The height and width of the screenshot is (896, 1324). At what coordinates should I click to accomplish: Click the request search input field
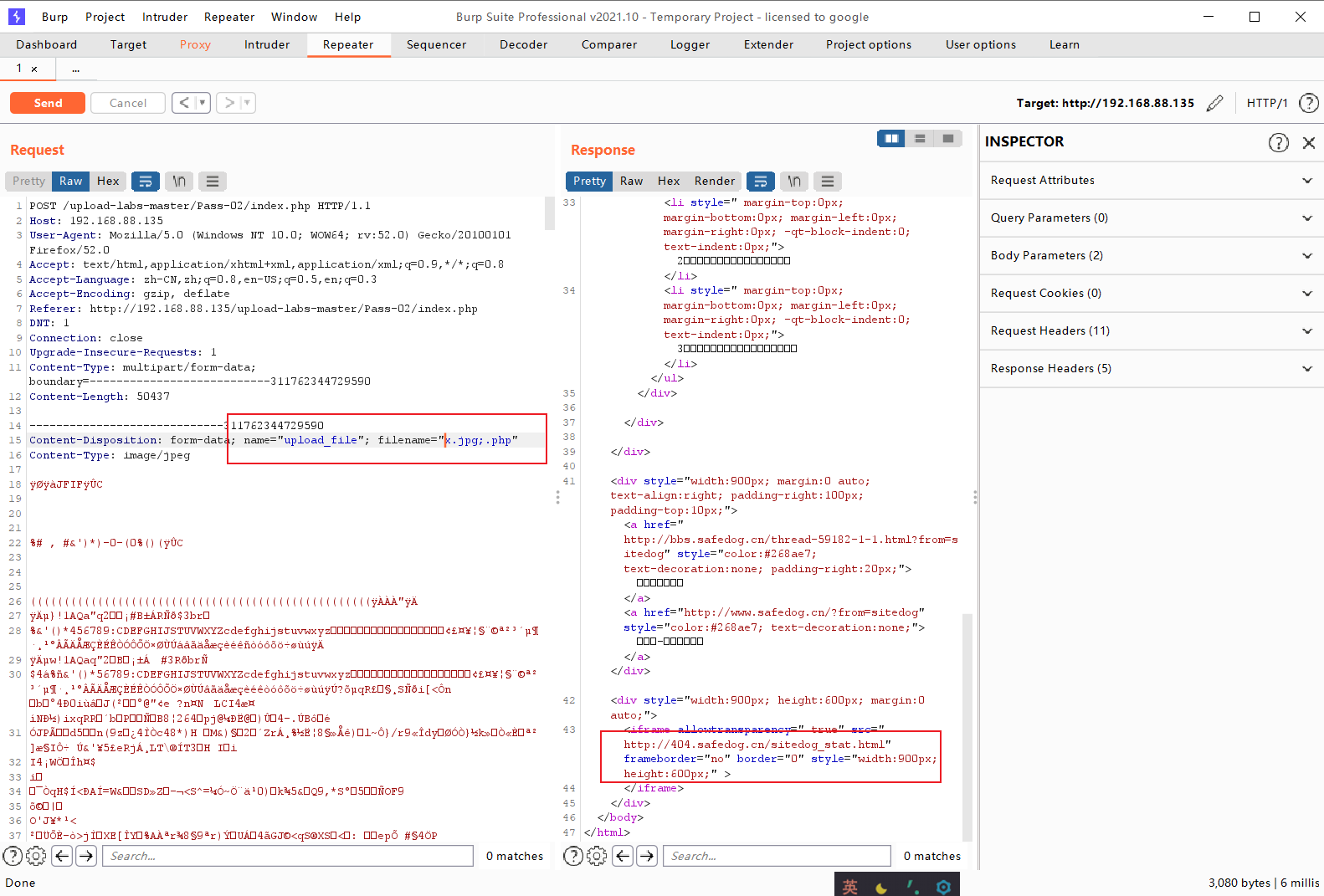pyautogui.click(x=288, y=856)
